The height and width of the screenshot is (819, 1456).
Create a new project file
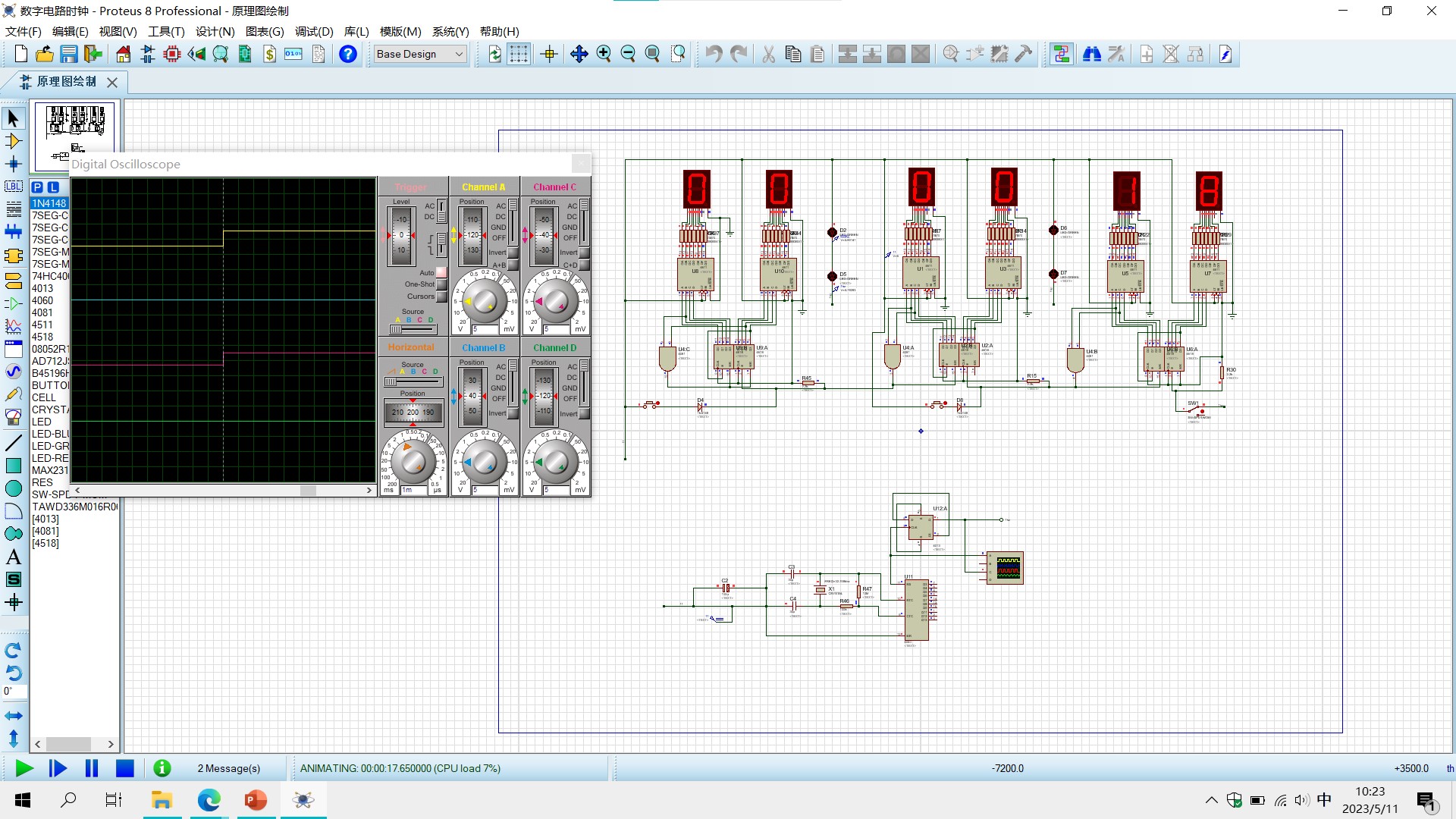tap(20, 54)
